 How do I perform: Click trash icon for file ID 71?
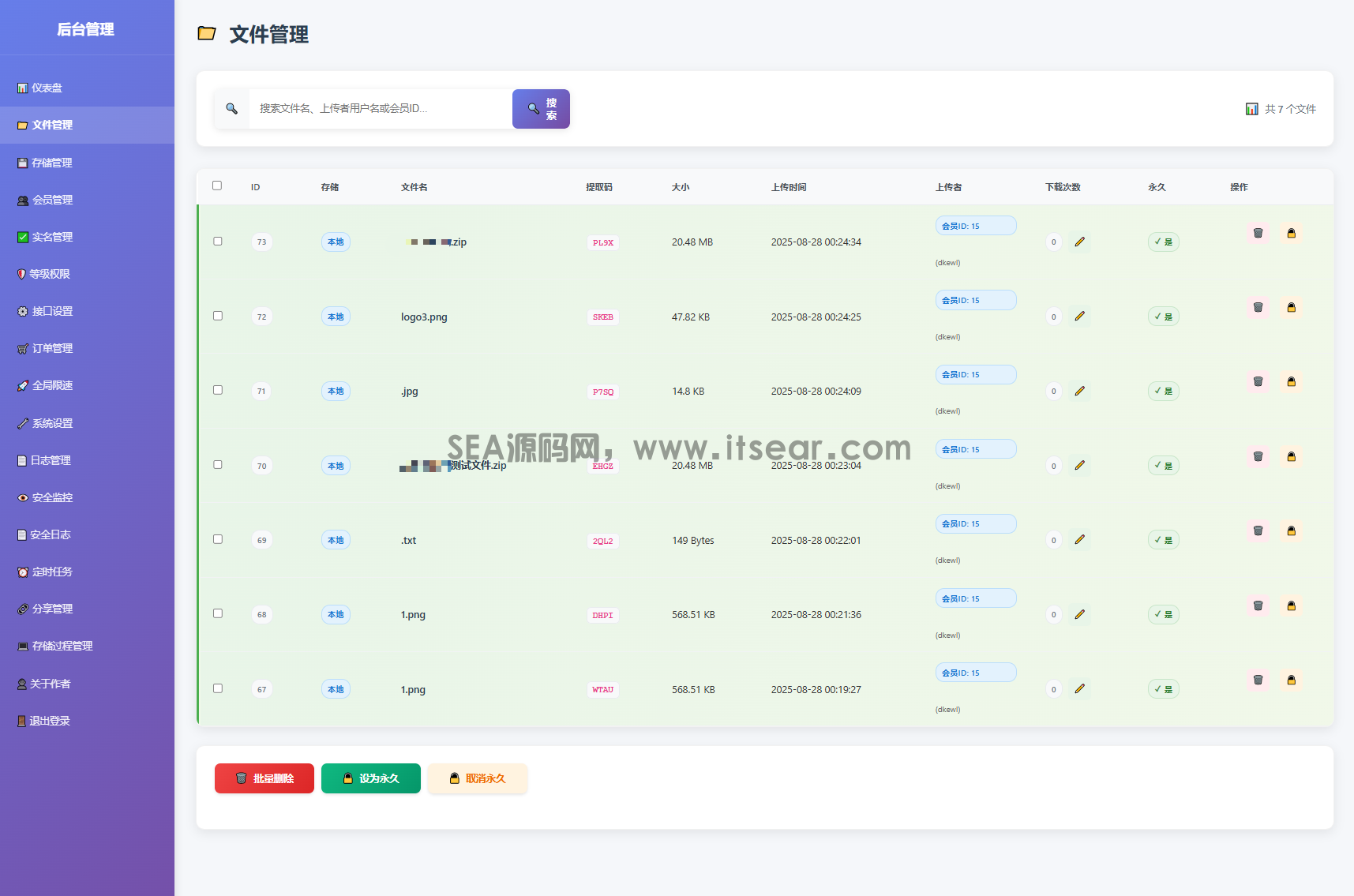1258,382
